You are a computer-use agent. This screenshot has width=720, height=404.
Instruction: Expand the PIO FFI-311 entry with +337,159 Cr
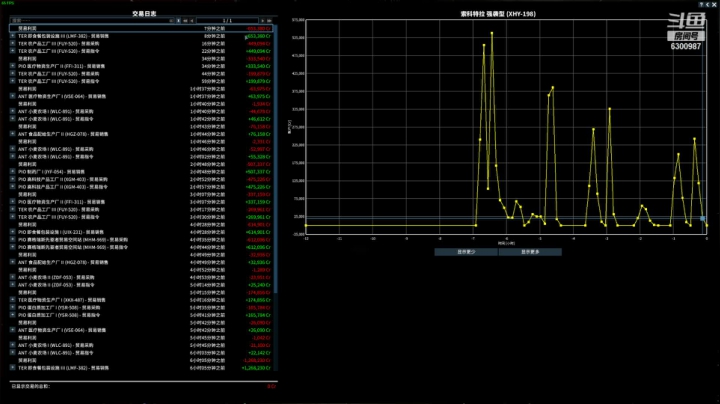tap(13, 202)
